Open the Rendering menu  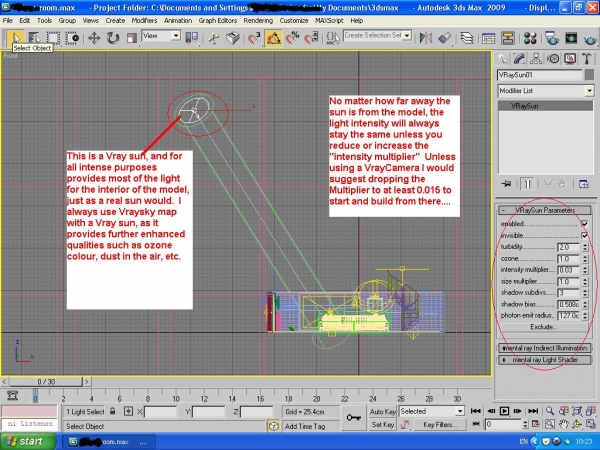[258, 21]
